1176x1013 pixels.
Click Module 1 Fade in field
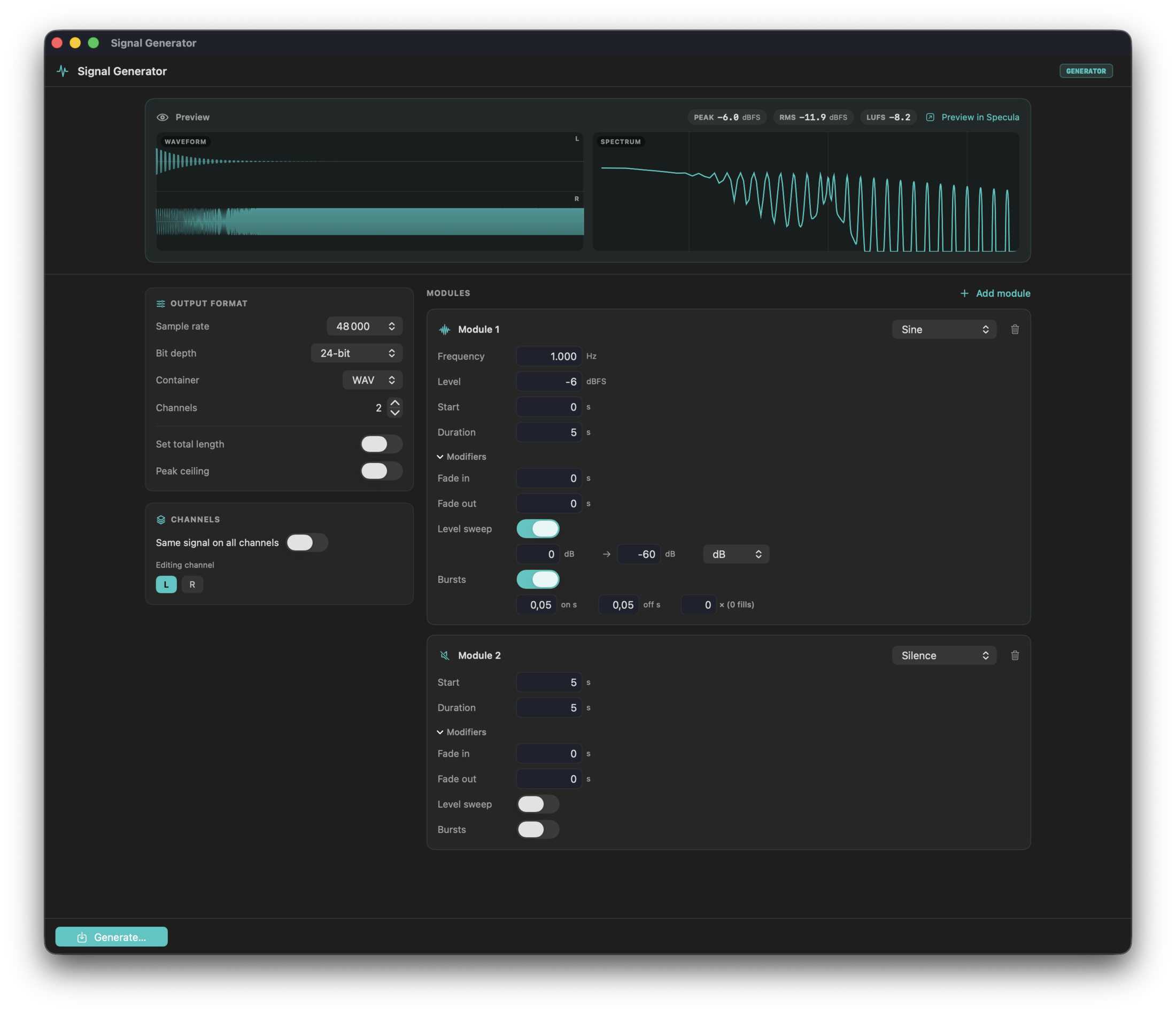(x=549, y=478)
